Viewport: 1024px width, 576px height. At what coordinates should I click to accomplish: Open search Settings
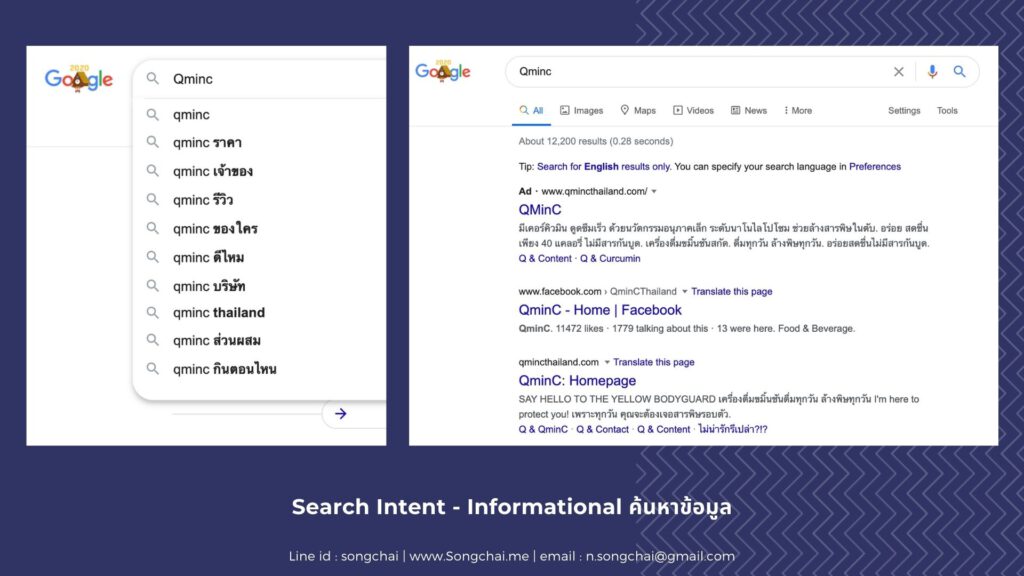click(x=904, y=110)
